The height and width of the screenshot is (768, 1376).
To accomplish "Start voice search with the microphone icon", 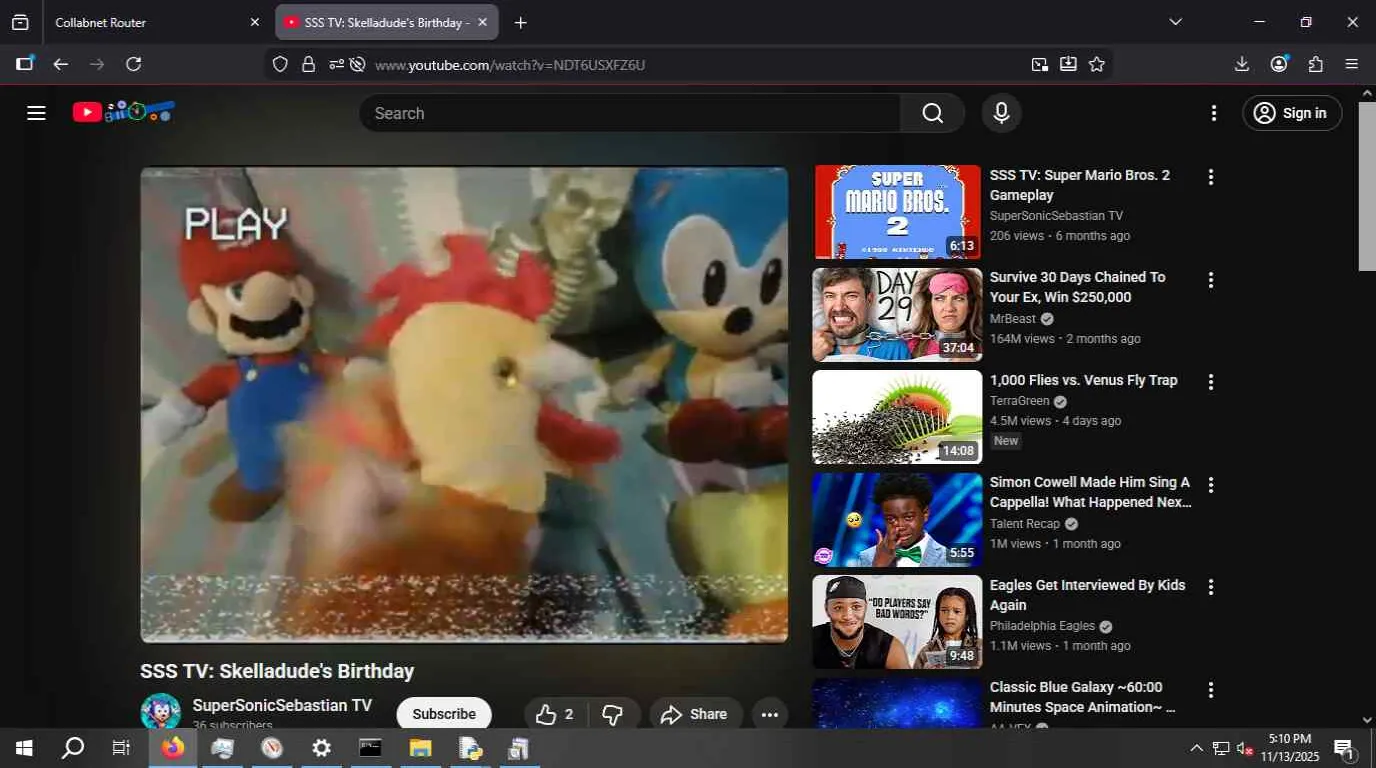I will (1001, 113).
